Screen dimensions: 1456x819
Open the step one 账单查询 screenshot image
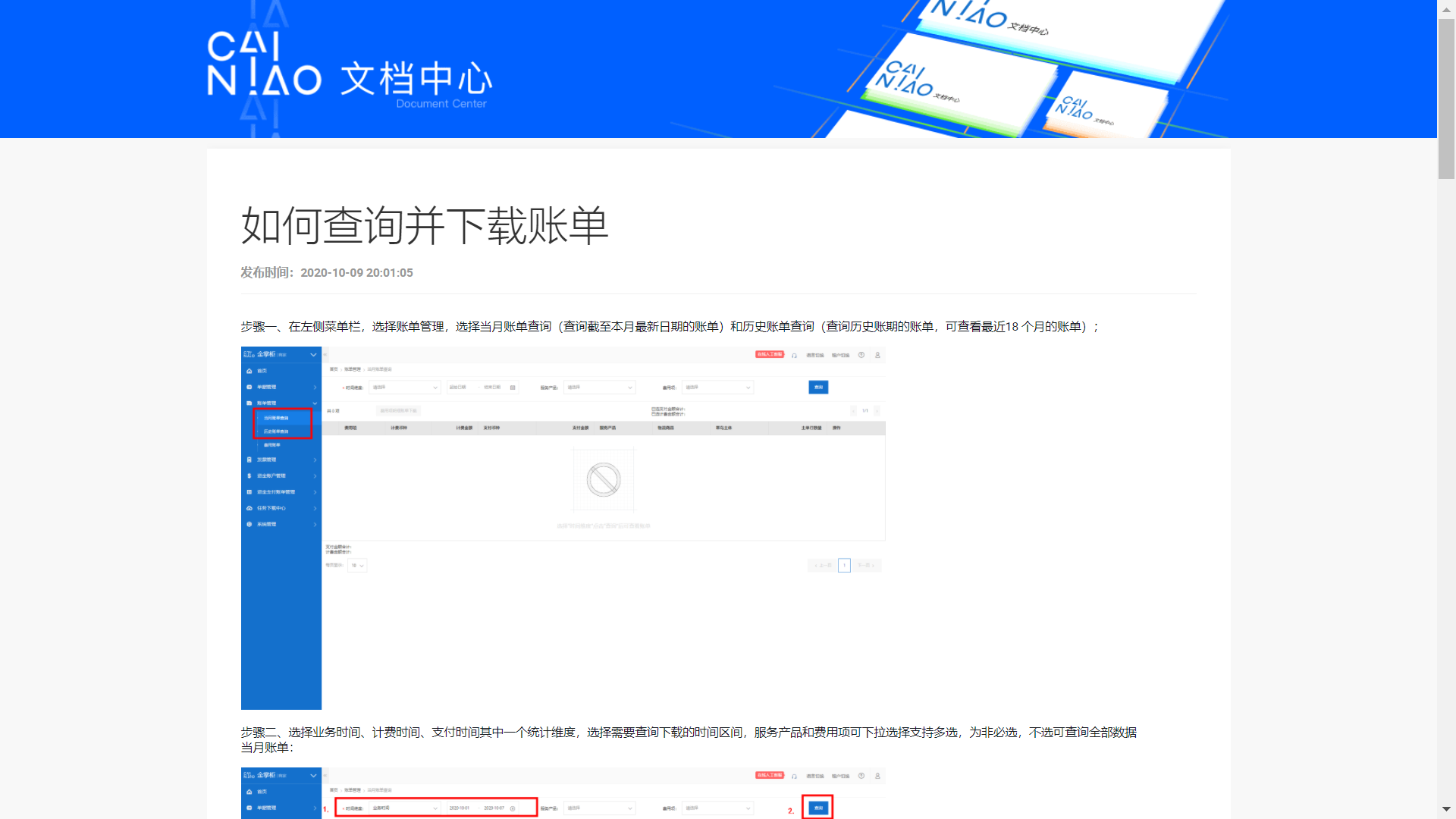(x=563, y=528)
